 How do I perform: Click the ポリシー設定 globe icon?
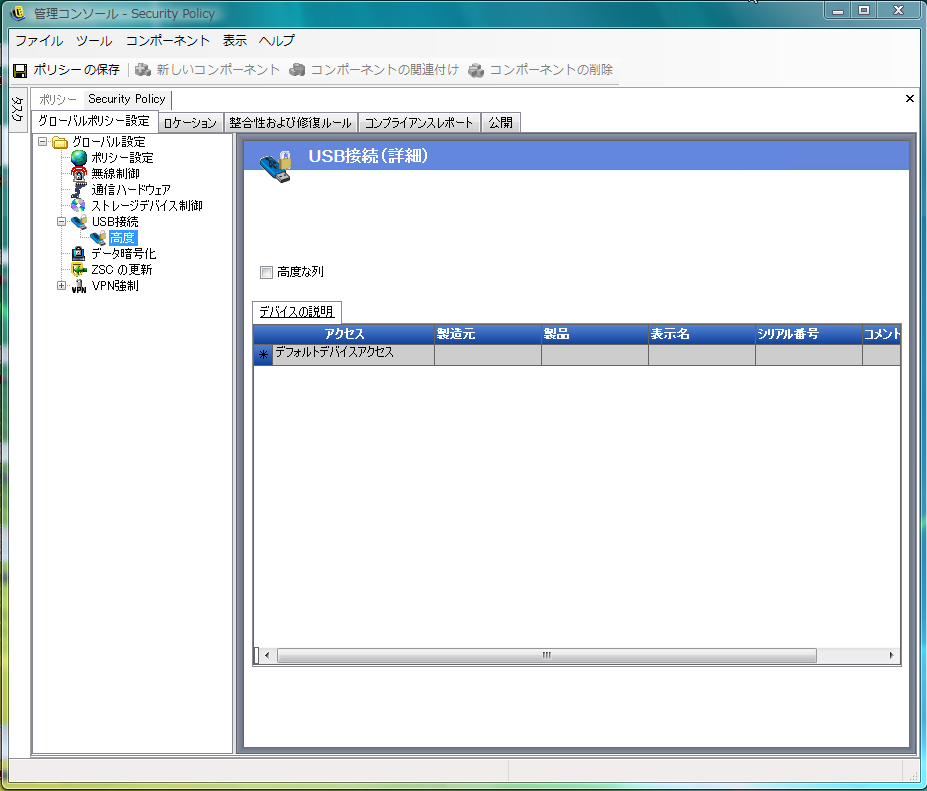click(x=79, y=158)
